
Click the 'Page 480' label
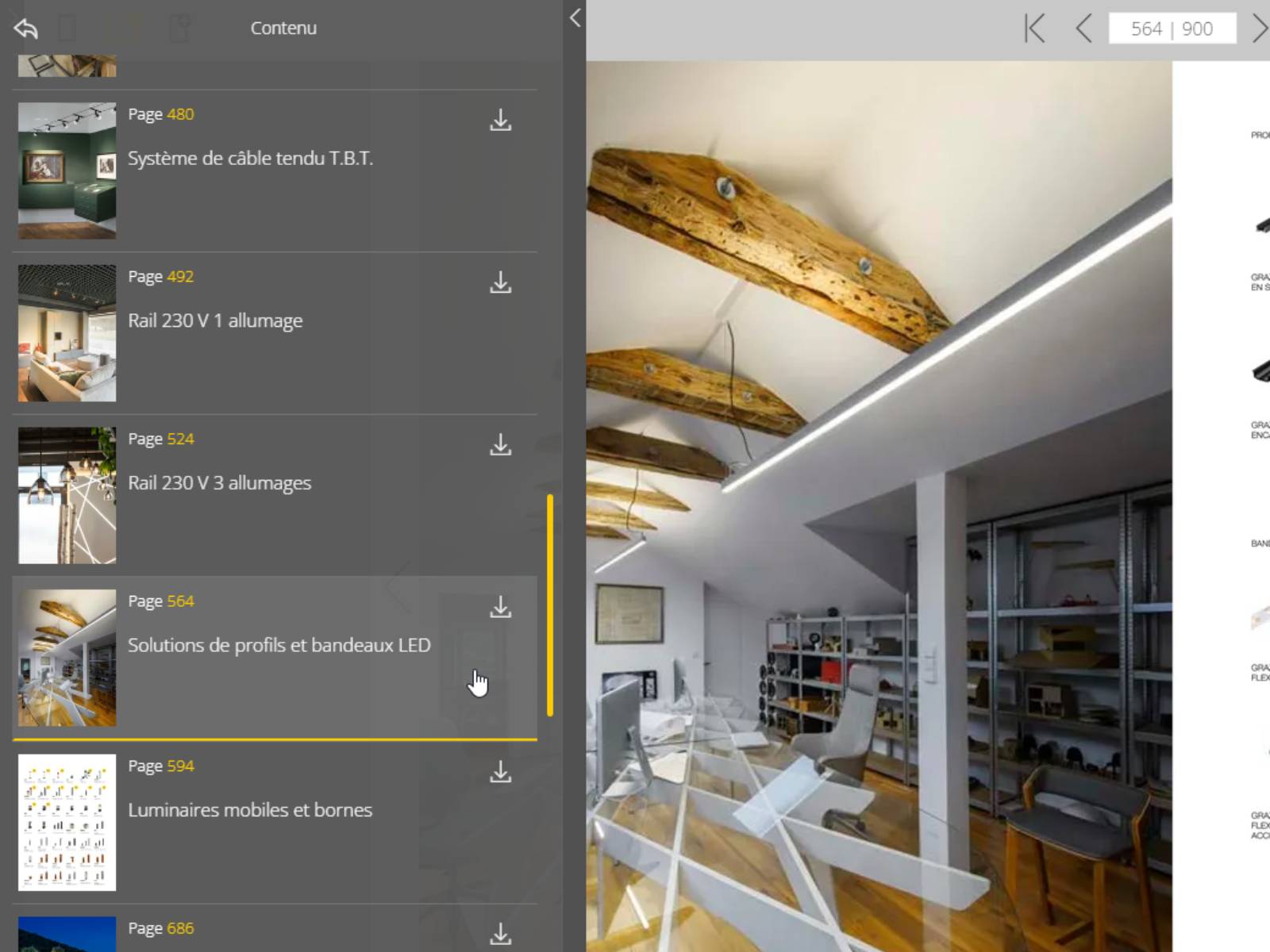(x=161, y=114)
